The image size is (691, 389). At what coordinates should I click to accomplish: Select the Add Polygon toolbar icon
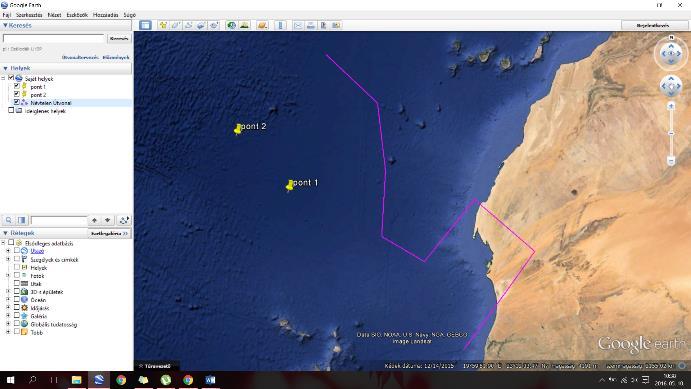(175, 25)
